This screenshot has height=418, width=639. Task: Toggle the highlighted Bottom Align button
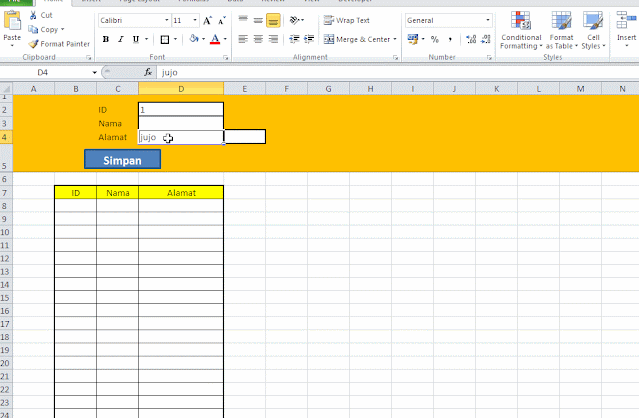[x=273, y=20]
